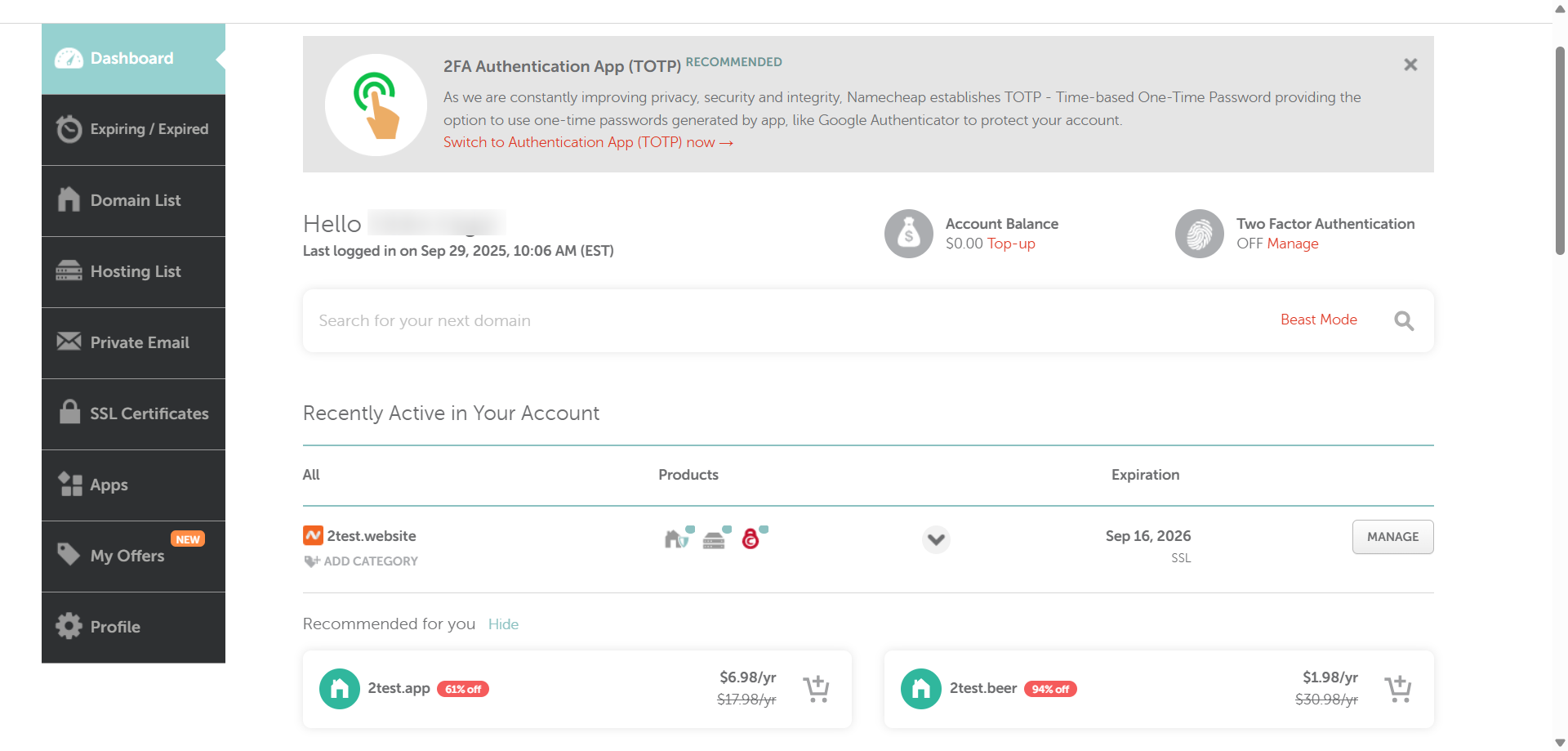
Task: Click the Products column header
Action: pos(688,475)
